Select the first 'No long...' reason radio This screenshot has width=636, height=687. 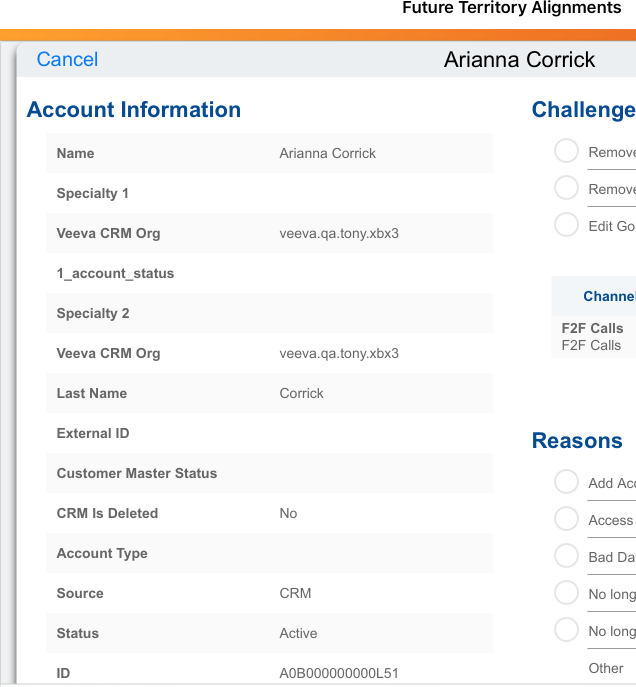(x=567, y=593)
